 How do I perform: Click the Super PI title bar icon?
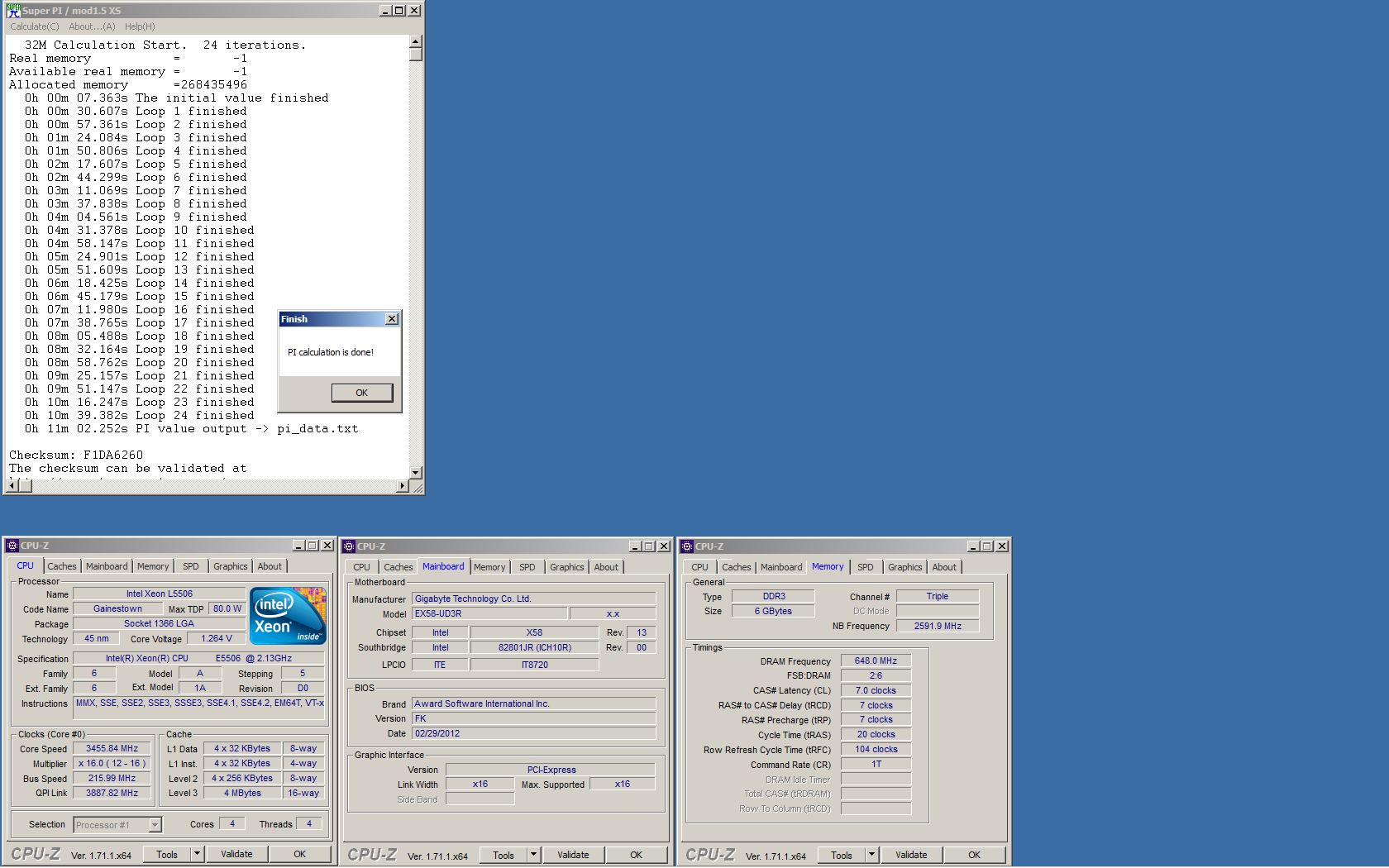[x=12, y=10]
